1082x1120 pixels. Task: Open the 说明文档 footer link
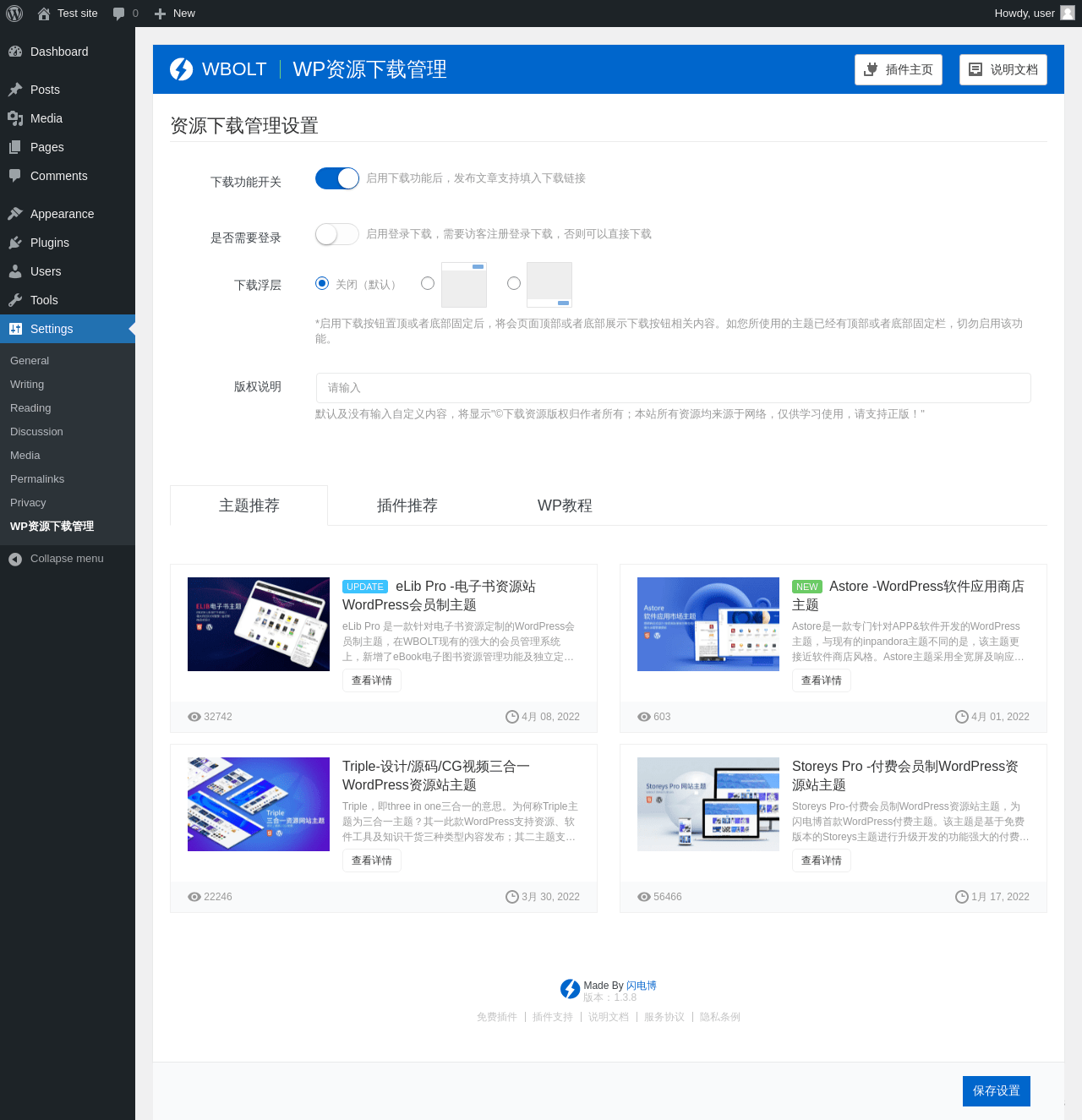pos(609,1017)
